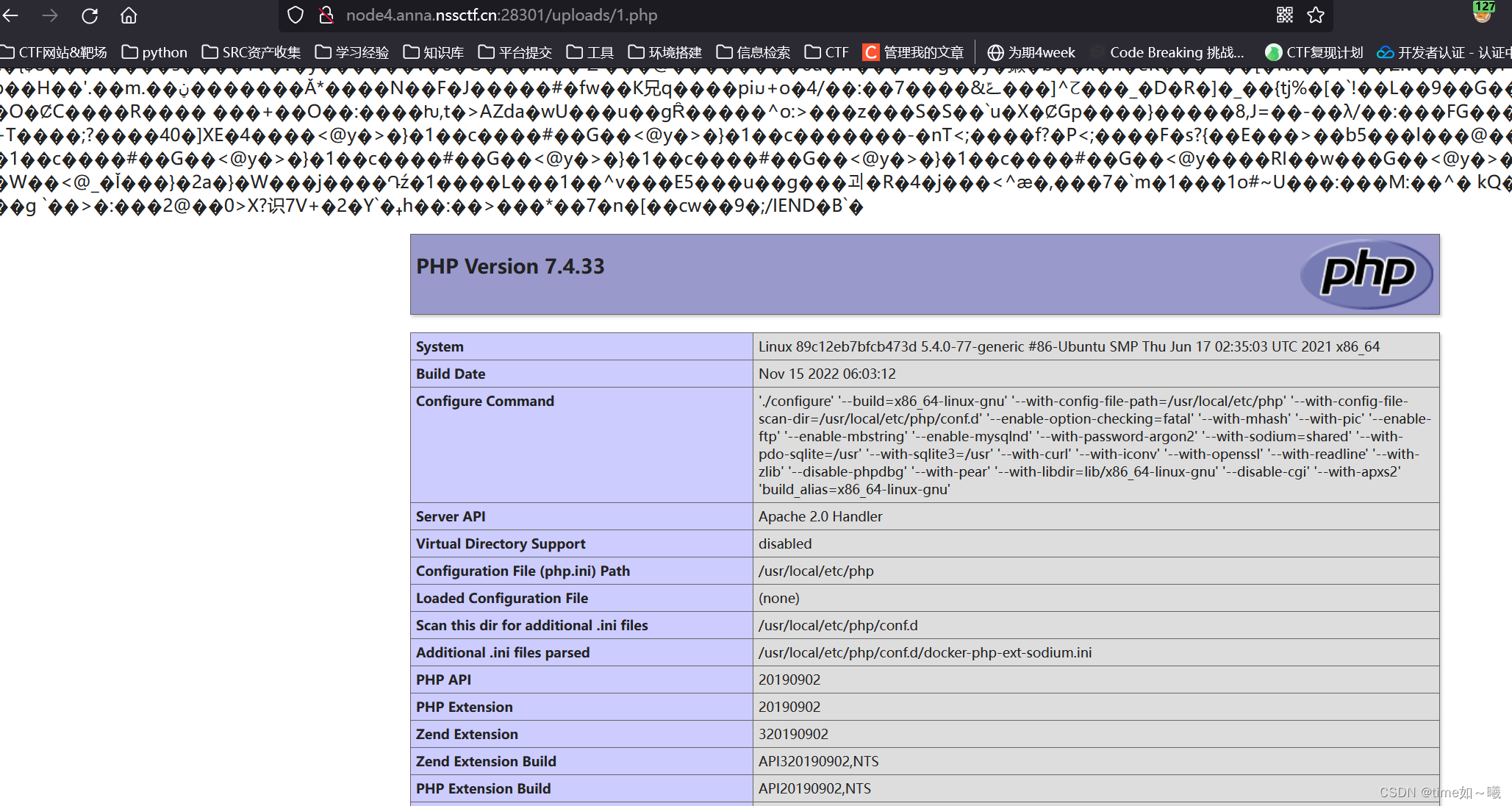
Task: Click the tracking protection shield icon
Action: tap(295, 15)
